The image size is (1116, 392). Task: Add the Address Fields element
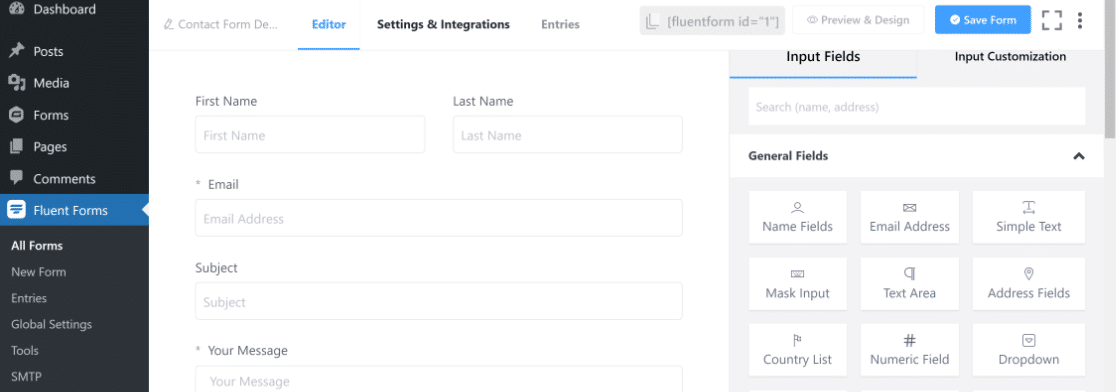coord(1028,284)
